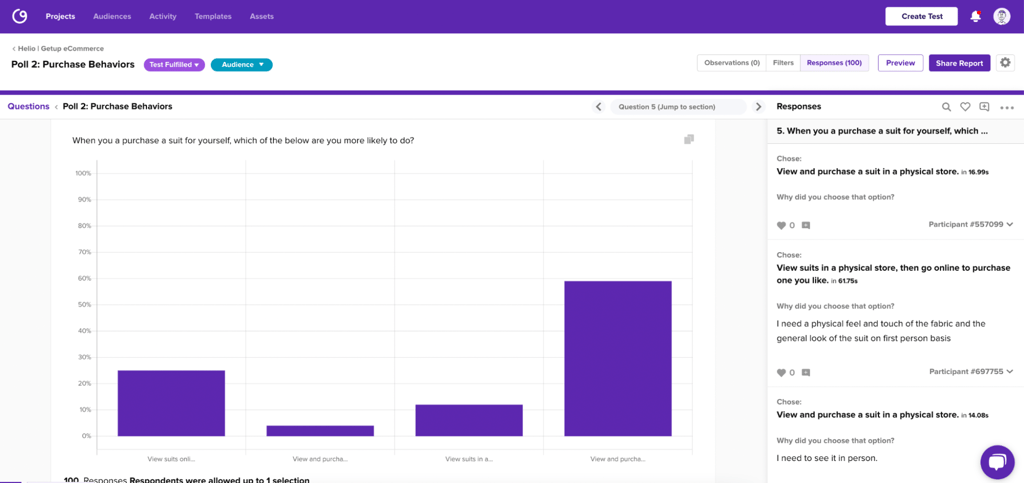Click the 25% 'View suits onli...' bar
The image size is (1024, 483).
(171, 403)
